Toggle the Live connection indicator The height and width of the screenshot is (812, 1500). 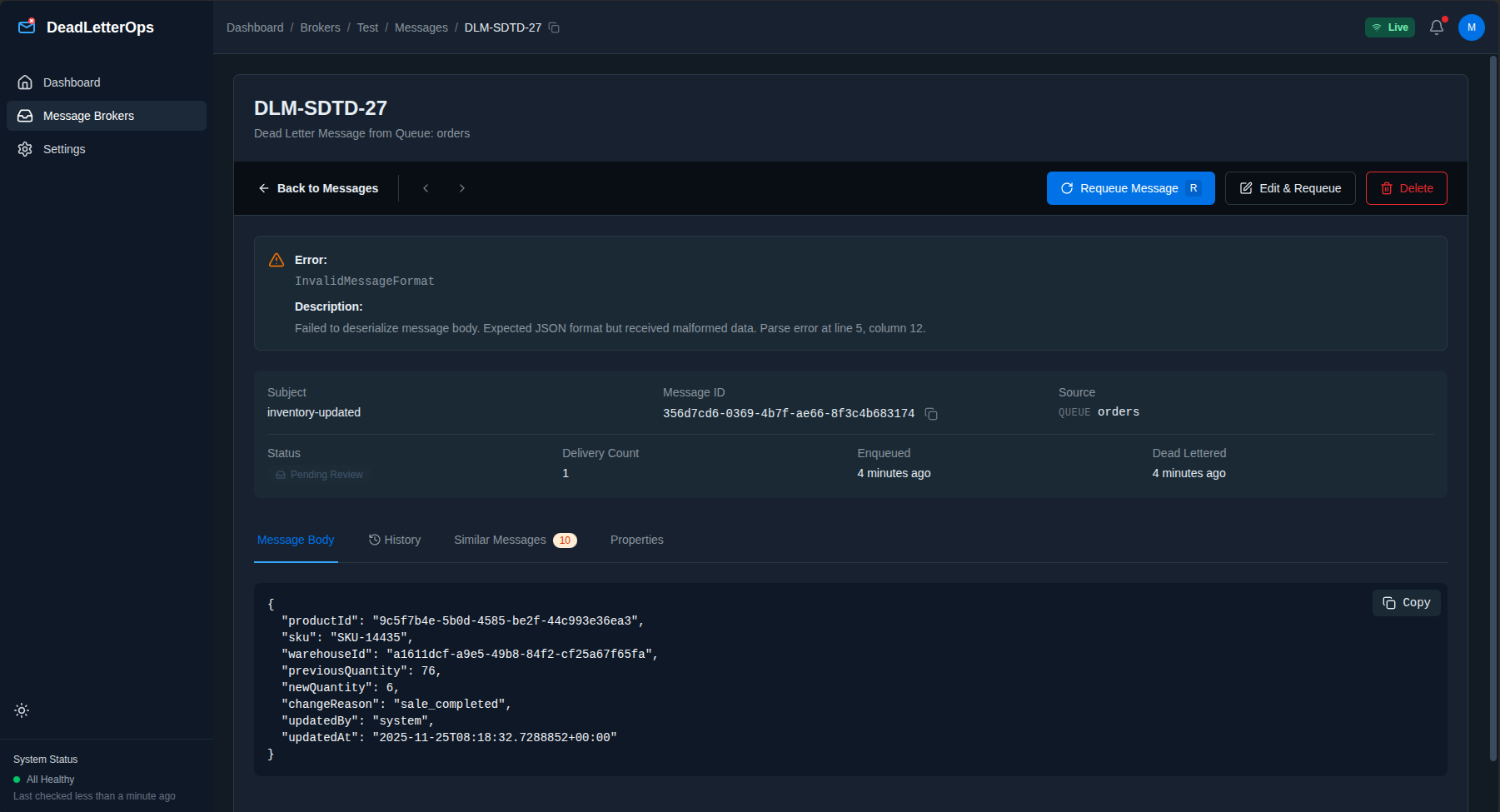(x=1389, y=27)
